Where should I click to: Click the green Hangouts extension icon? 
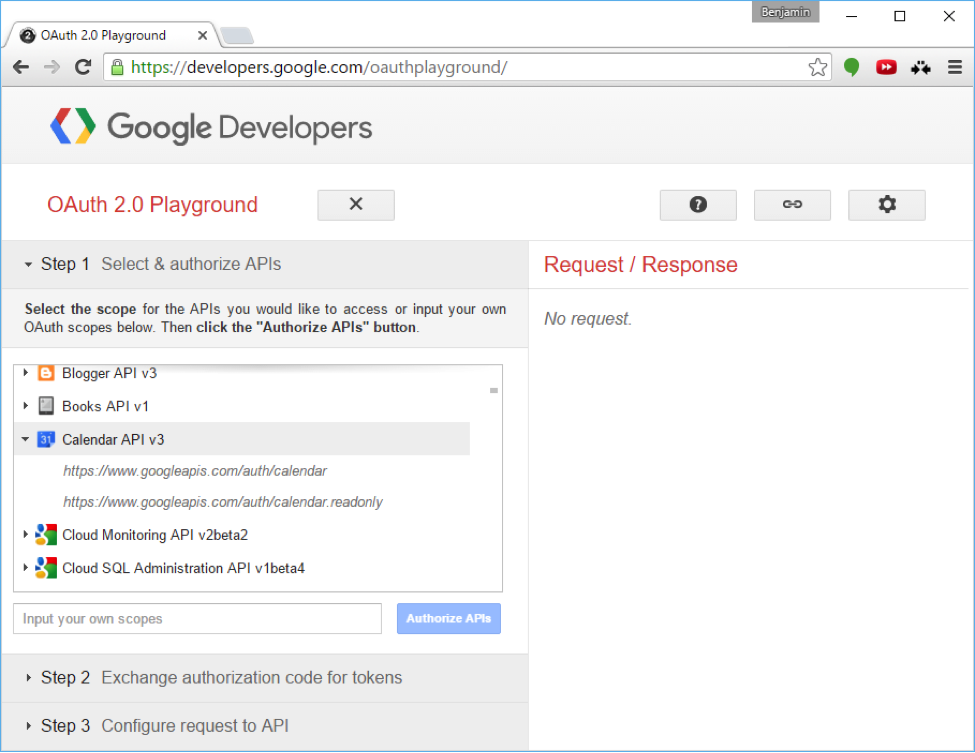click(x=851, y=67)
